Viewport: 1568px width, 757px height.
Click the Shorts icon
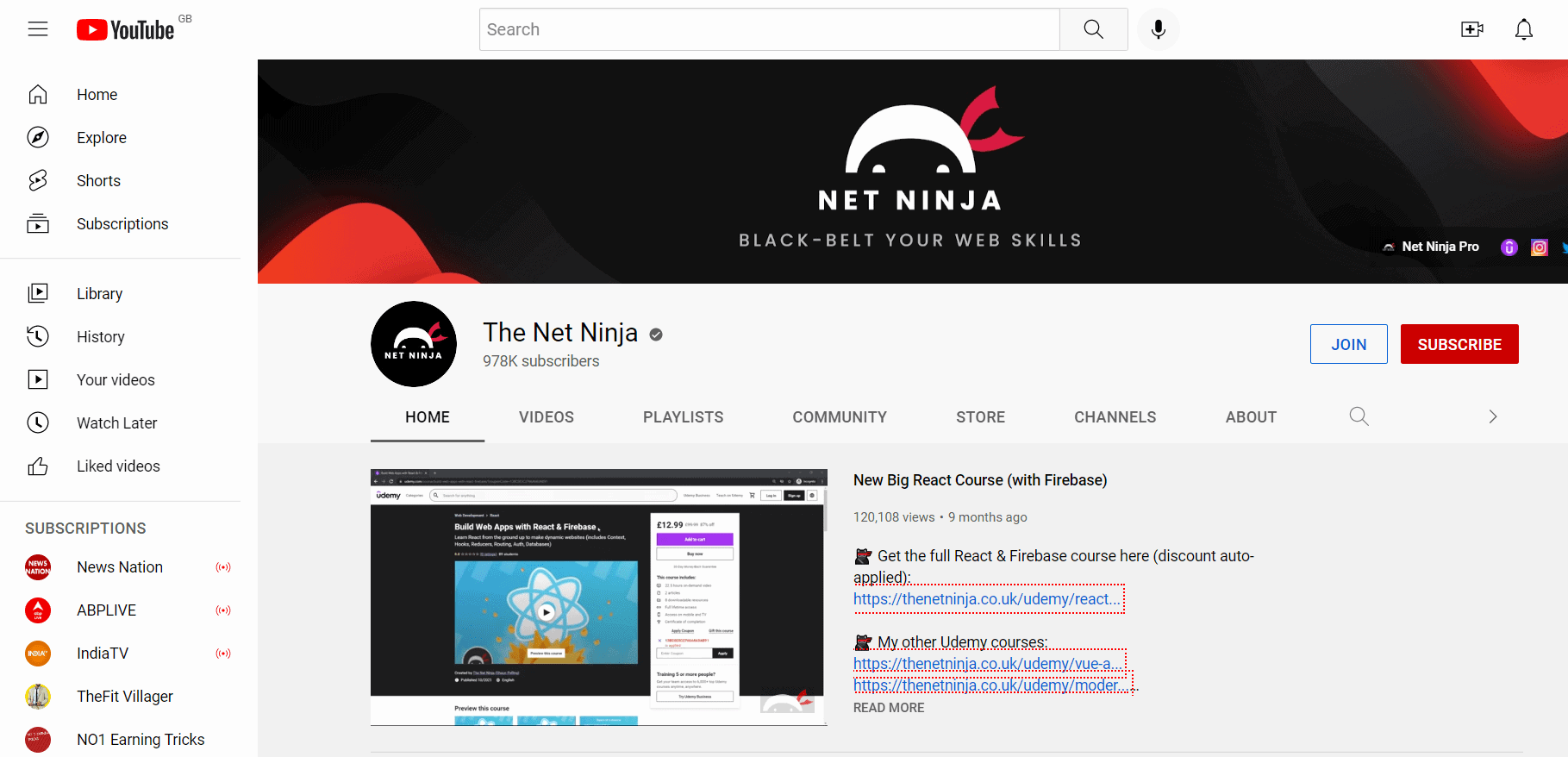(38, 180)
